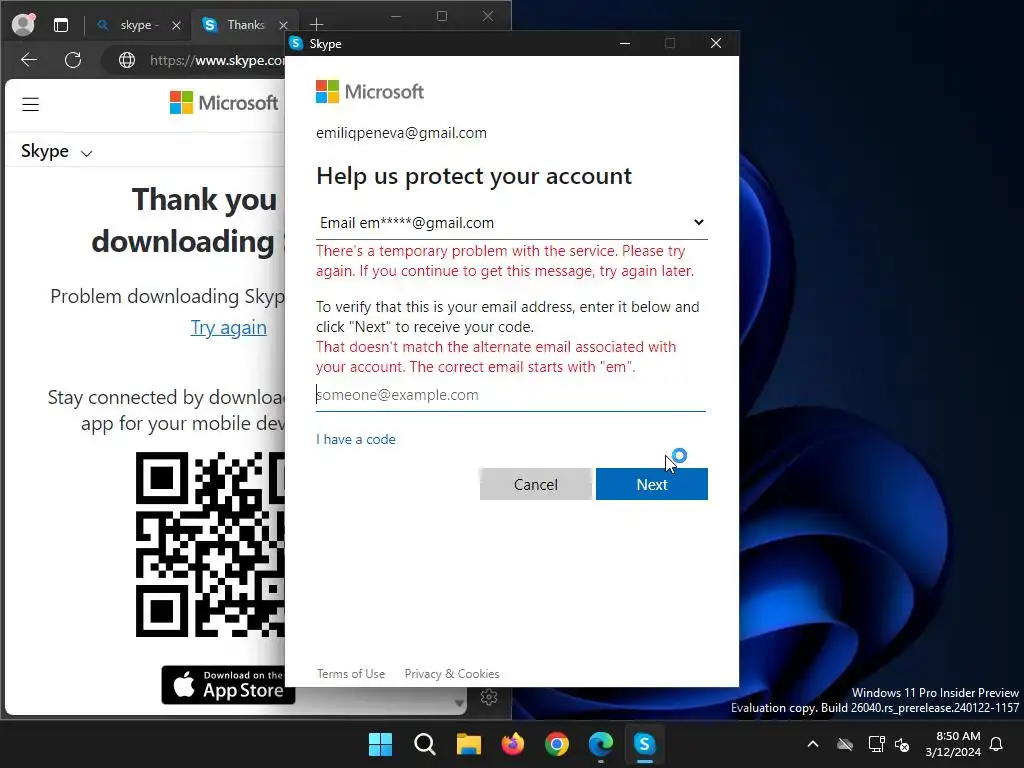Close the 'skype -' browser tab

tap(176, 25)
